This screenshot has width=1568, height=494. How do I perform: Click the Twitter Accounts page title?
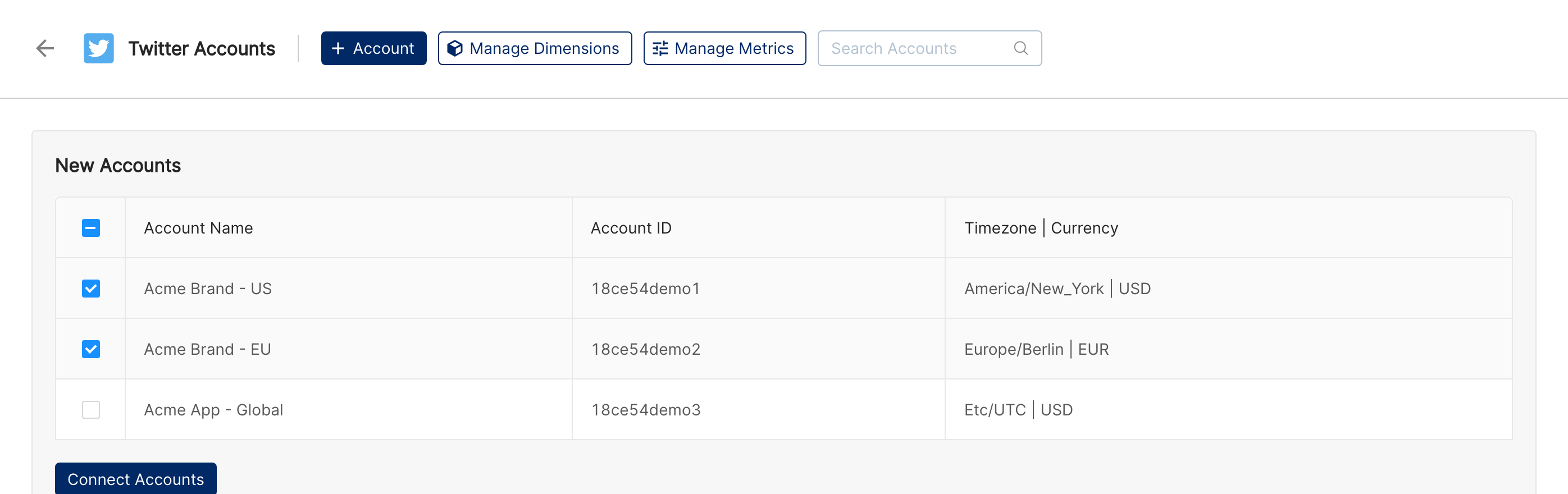202,48
